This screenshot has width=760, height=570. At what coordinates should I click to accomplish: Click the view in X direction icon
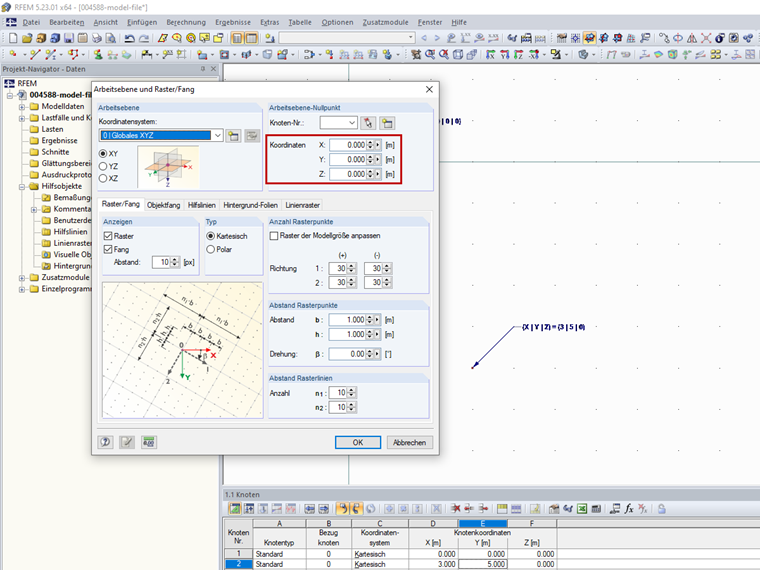(491, 54)
